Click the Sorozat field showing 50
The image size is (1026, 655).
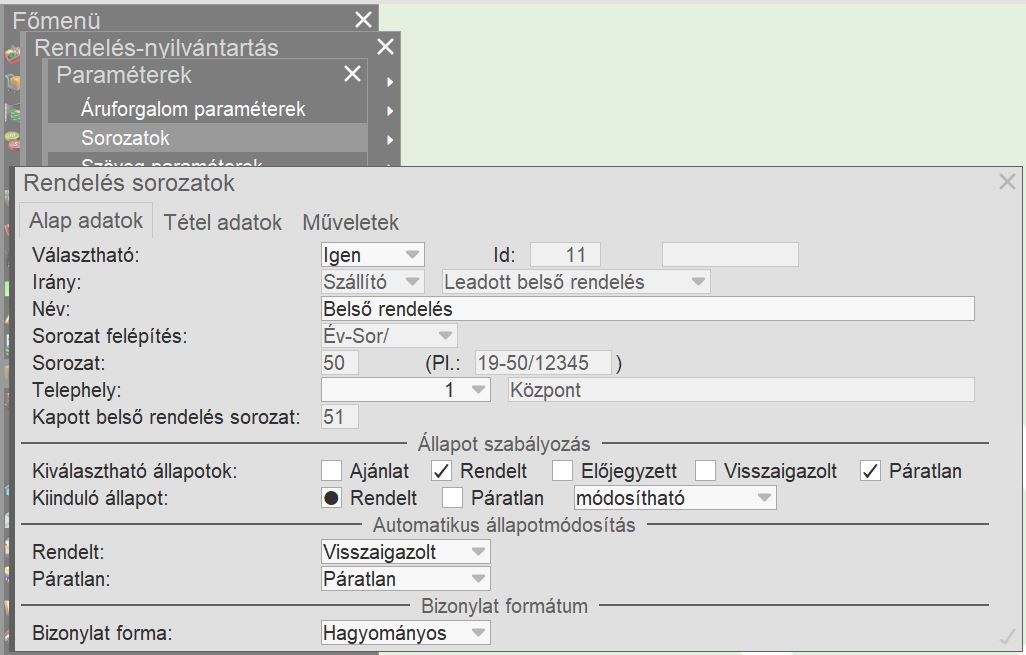pyautogui.click(x=340, y=363)
